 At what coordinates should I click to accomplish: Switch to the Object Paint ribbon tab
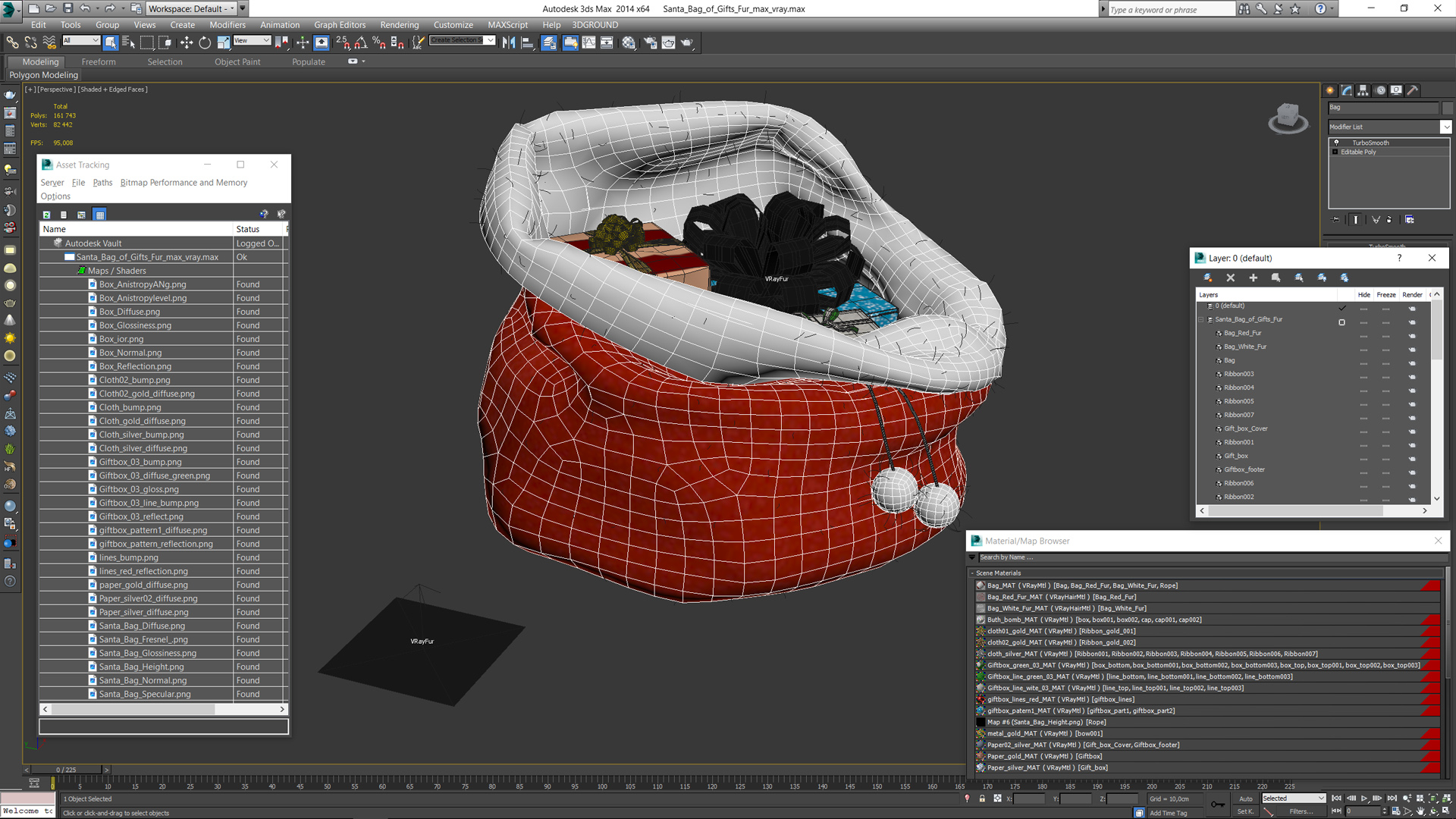coord(237,62)
